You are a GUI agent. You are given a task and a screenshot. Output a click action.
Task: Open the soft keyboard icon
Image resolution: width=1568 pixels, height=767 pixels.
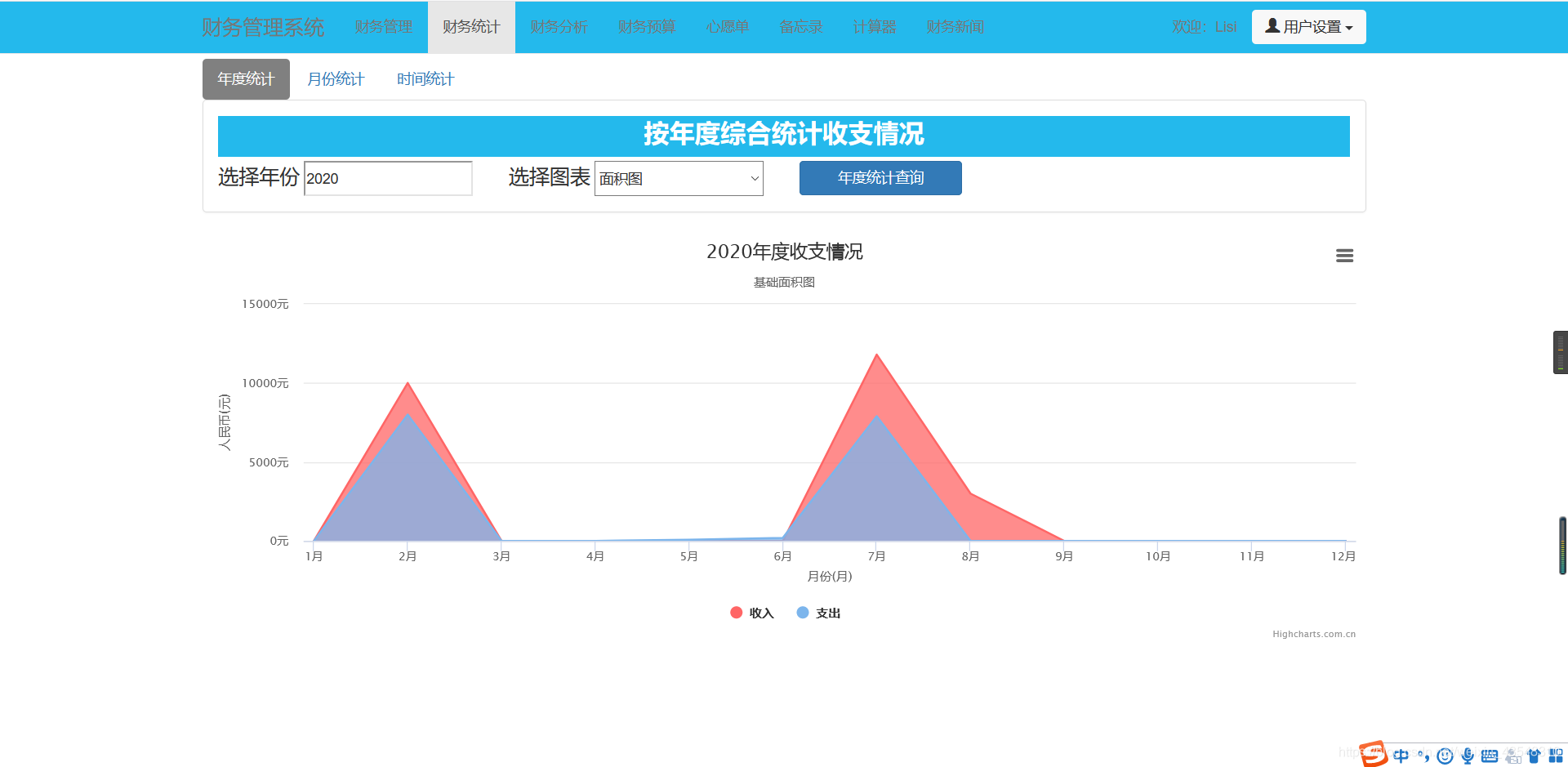(x=1490, y=756)
